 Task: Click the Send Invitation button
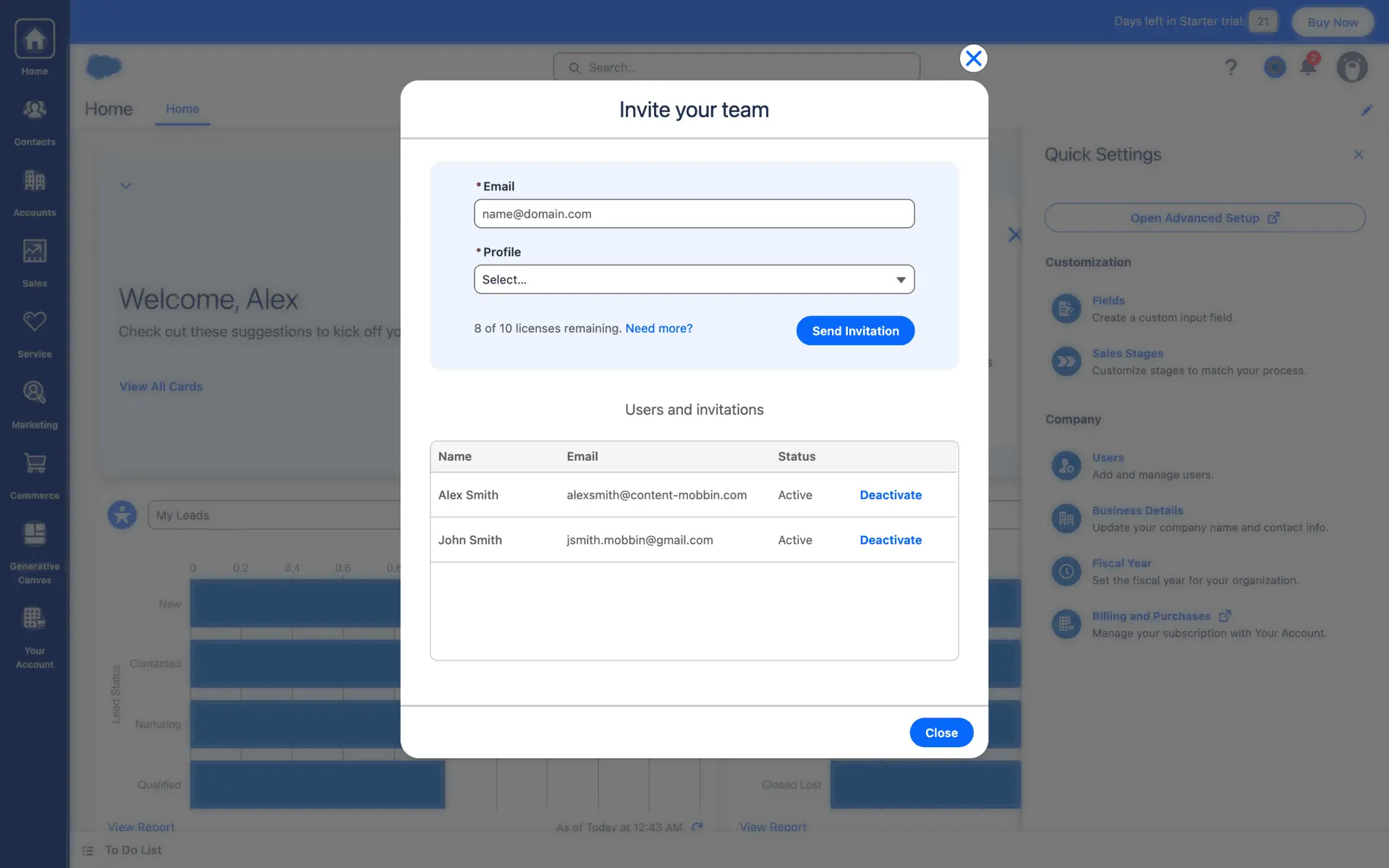coord(855,331)
